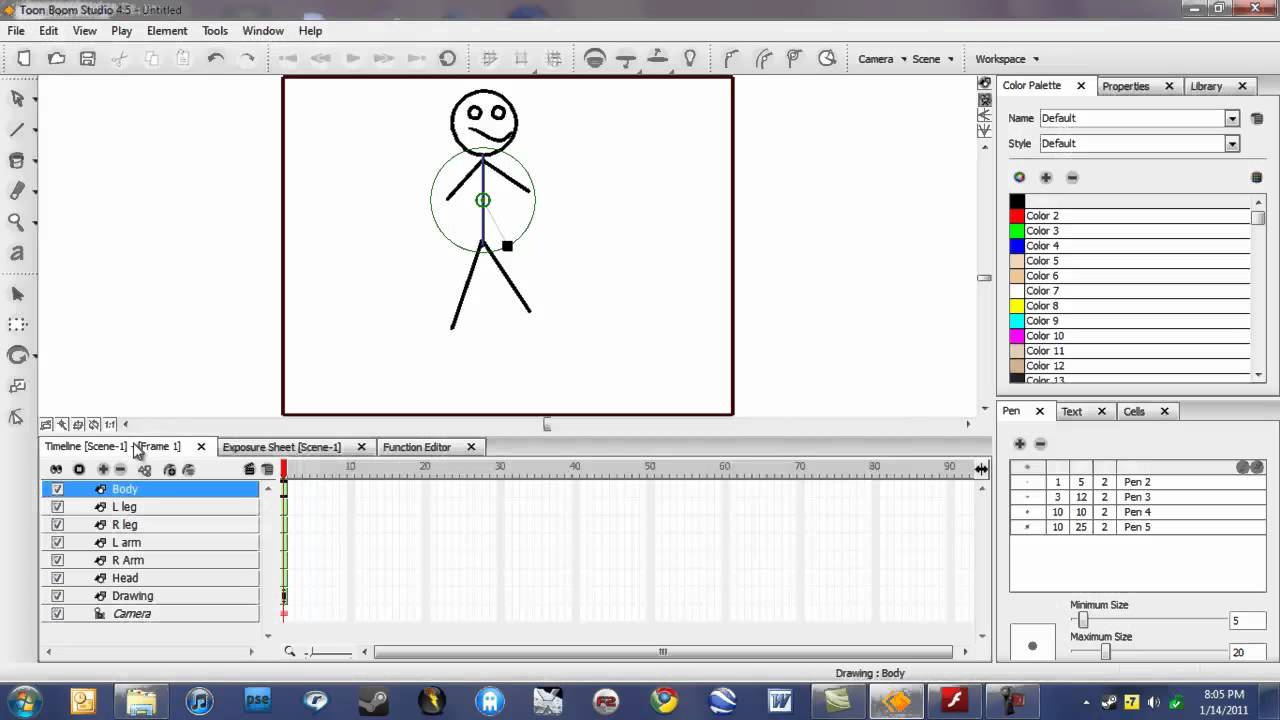Undo the last action
Viewport: 1280px width, 720px height.
(216, 59)
